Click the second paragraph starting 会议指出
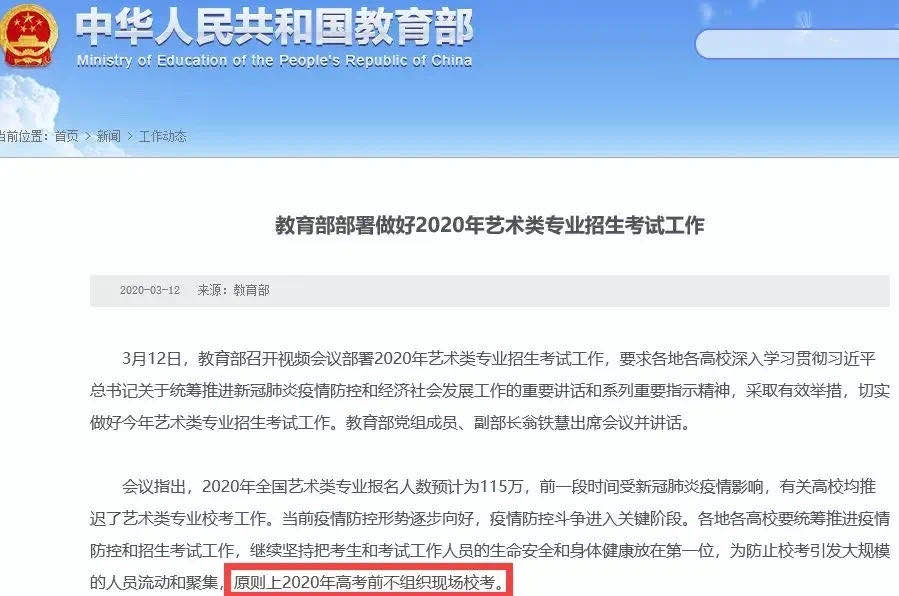The width and height of the screenshot is (899, 596). [x=490, y=535]
